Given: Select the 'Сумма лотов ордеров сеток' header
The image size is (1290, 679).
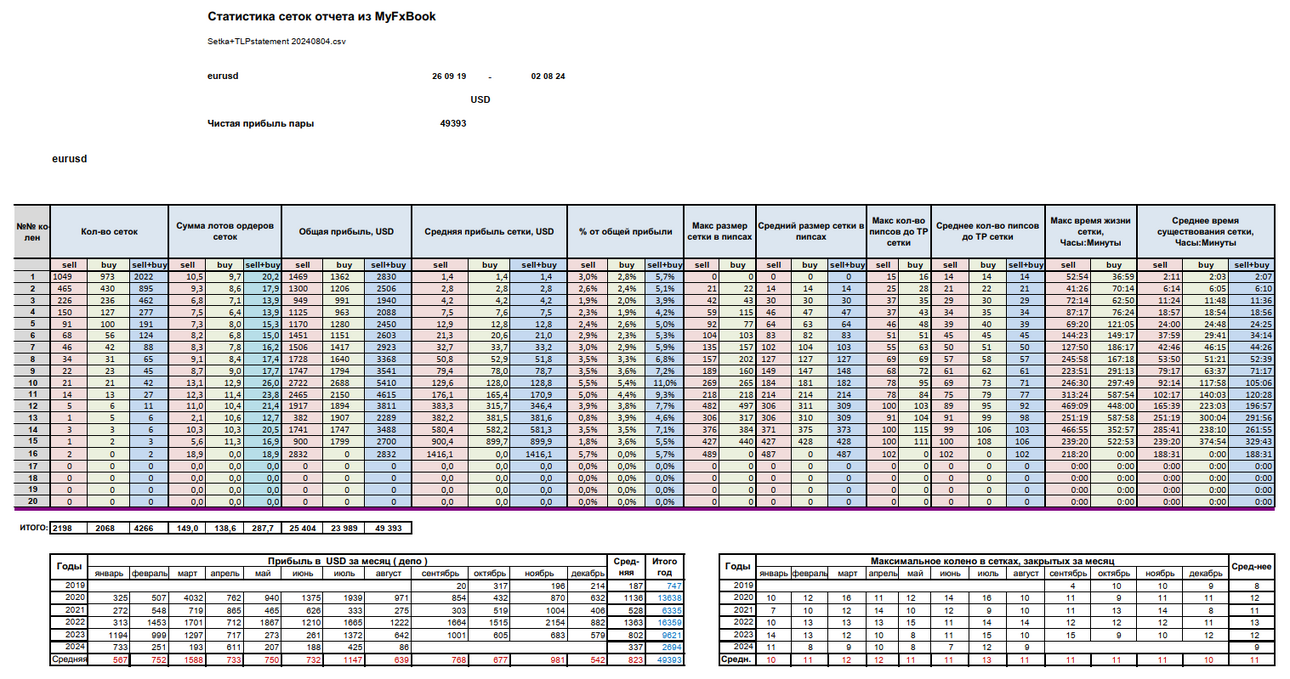Looking at the screenshot, I should tap(226, 232).
